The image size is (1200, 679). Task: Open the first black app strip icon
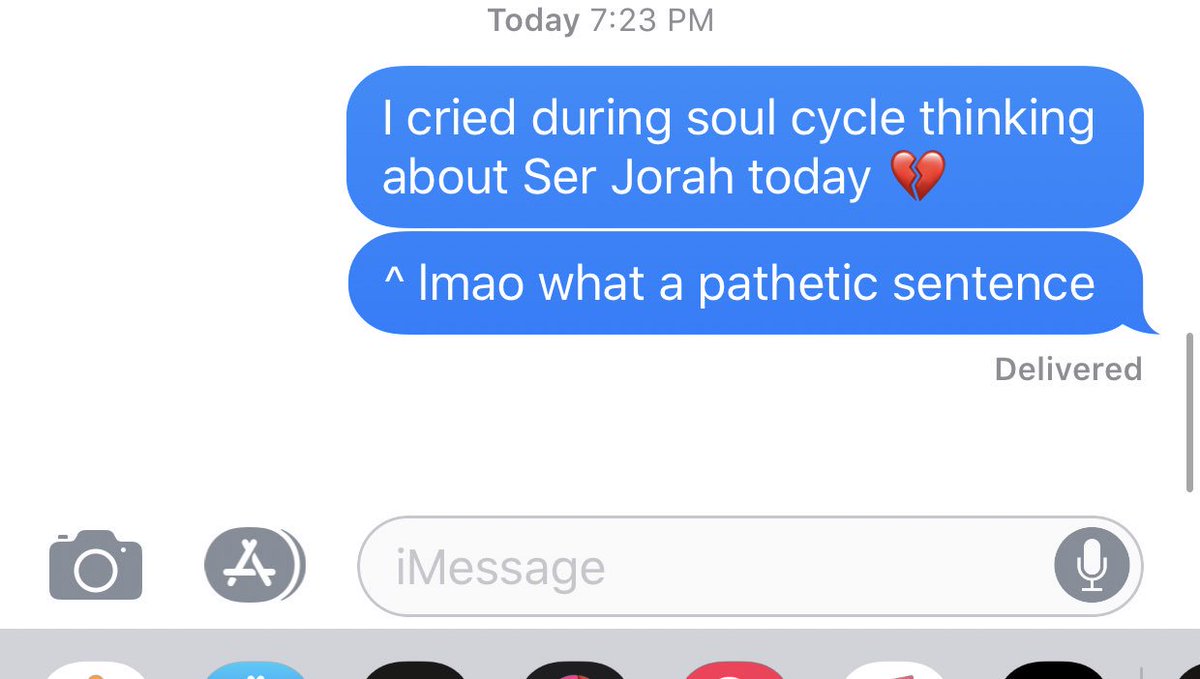pos(414,670)
